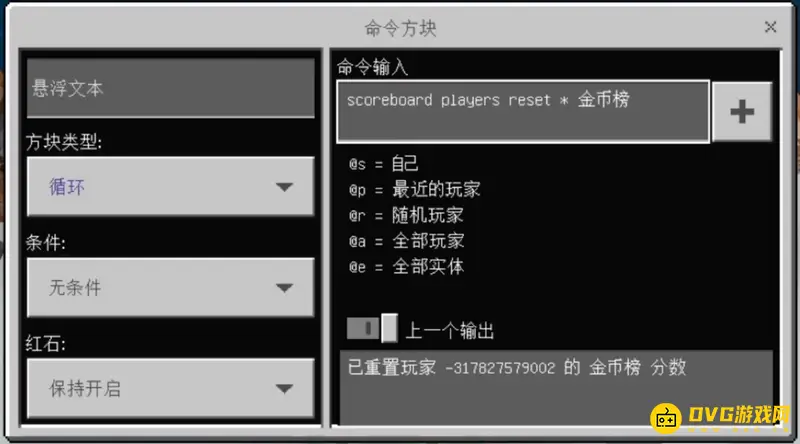
Task: Click the @e = 全部实体 hint line
Action: (x=406, y=266)
